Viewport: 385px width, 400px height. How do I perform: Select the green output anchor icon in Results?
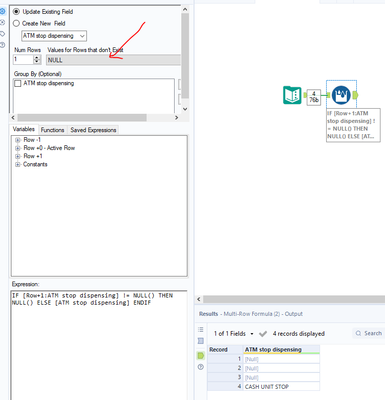201,356
